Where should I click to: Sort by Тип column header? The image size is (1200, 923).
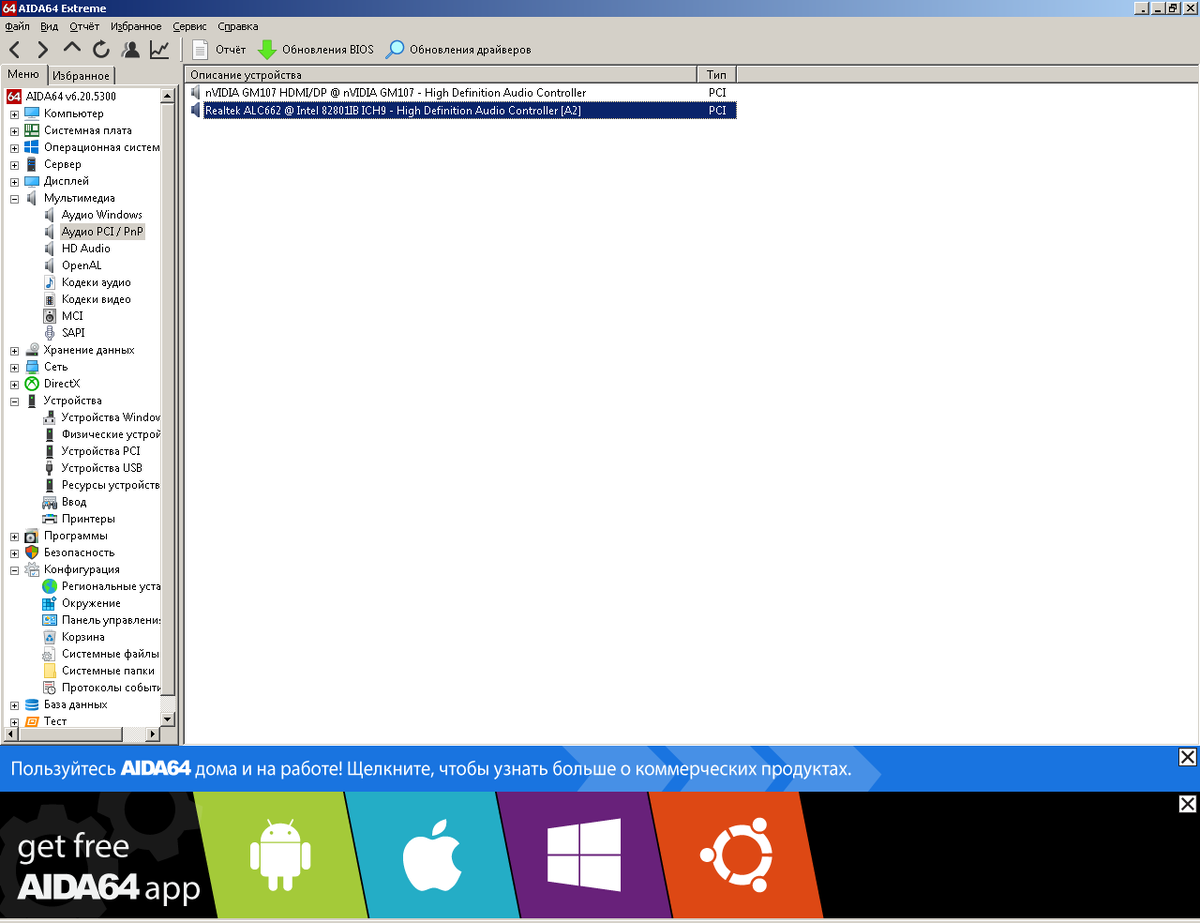click(x=717, y=75)
